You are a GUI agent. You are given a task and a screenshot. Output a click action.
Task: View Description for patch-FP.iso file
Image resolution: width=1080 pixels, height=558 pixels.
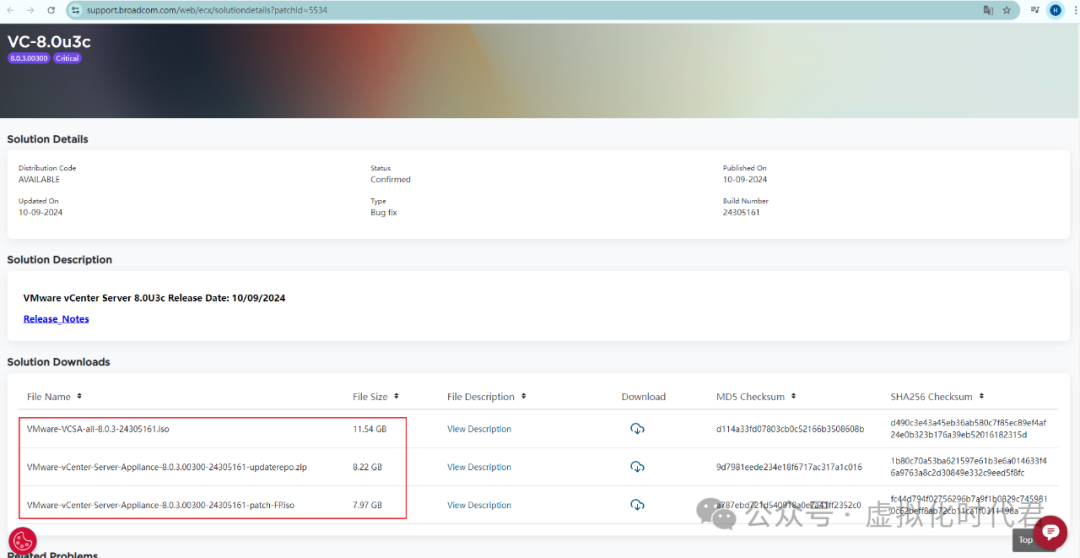coord(479,505)
